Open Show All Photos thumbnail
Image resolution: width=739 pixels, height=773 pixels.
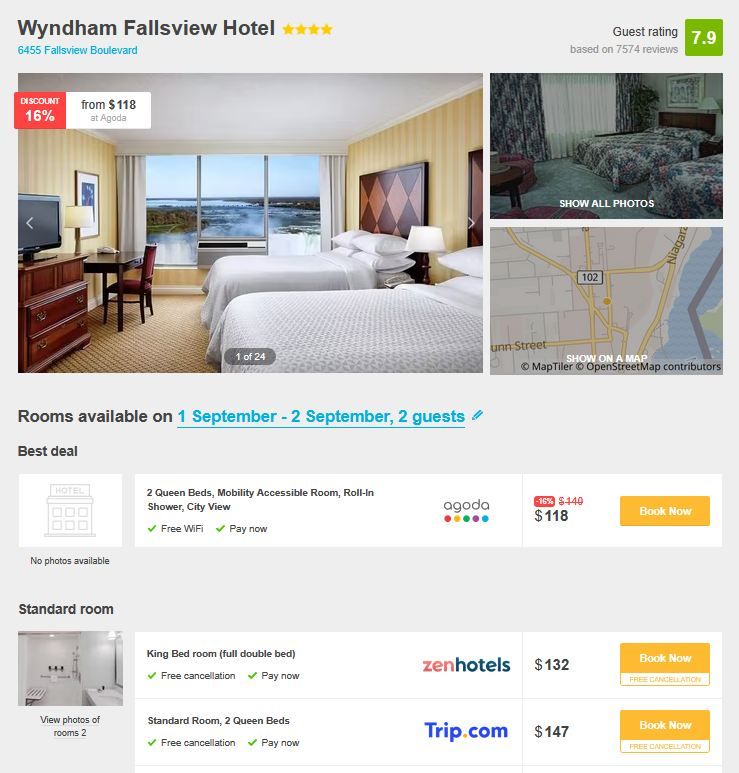[606, 146]
